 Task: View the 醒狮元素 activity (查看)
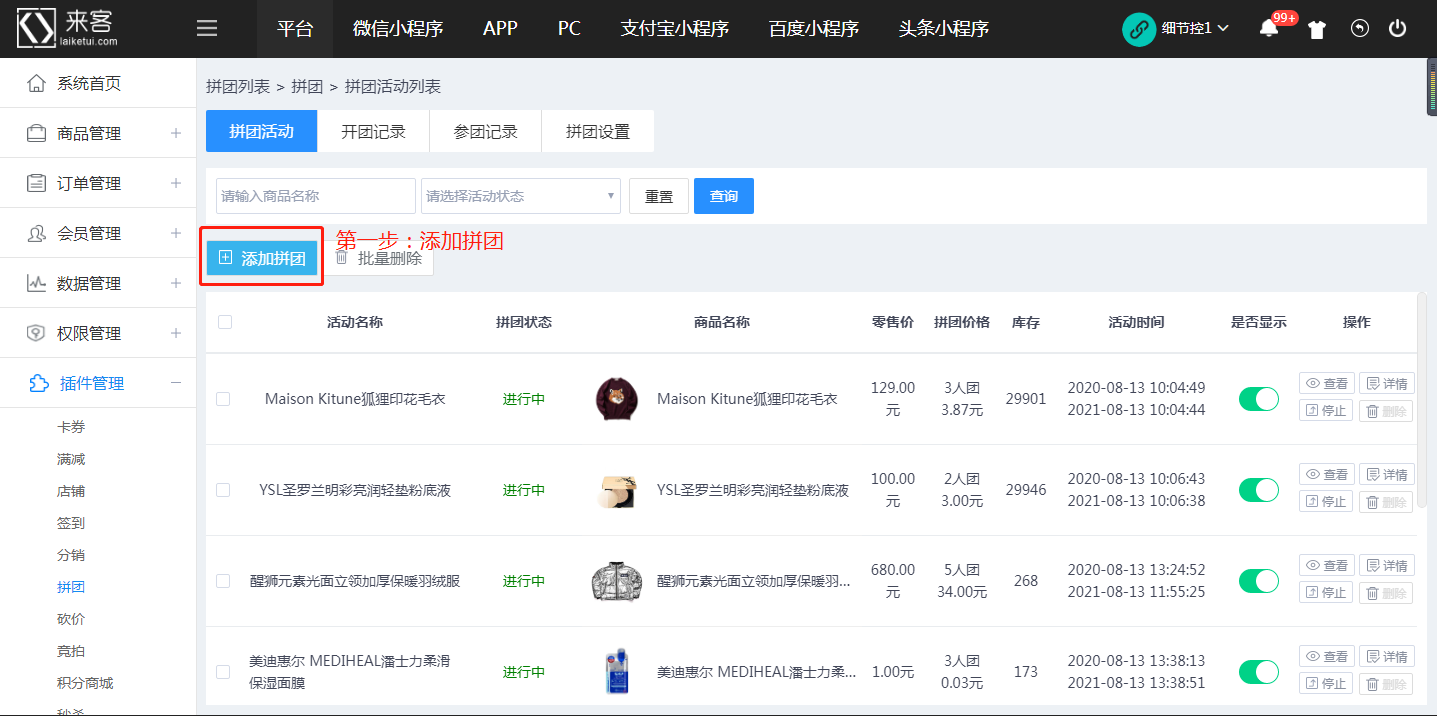coord(1326,565)
